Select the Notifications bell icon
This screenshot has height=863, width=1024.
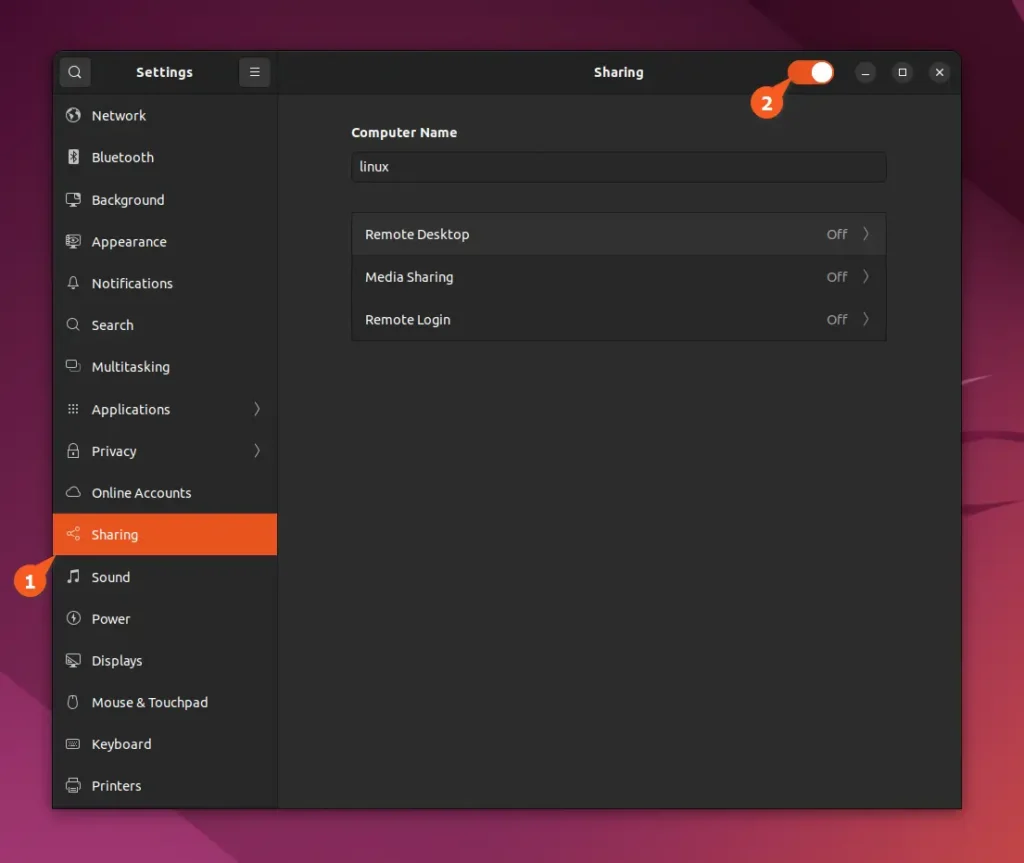[x=73, y=283]
